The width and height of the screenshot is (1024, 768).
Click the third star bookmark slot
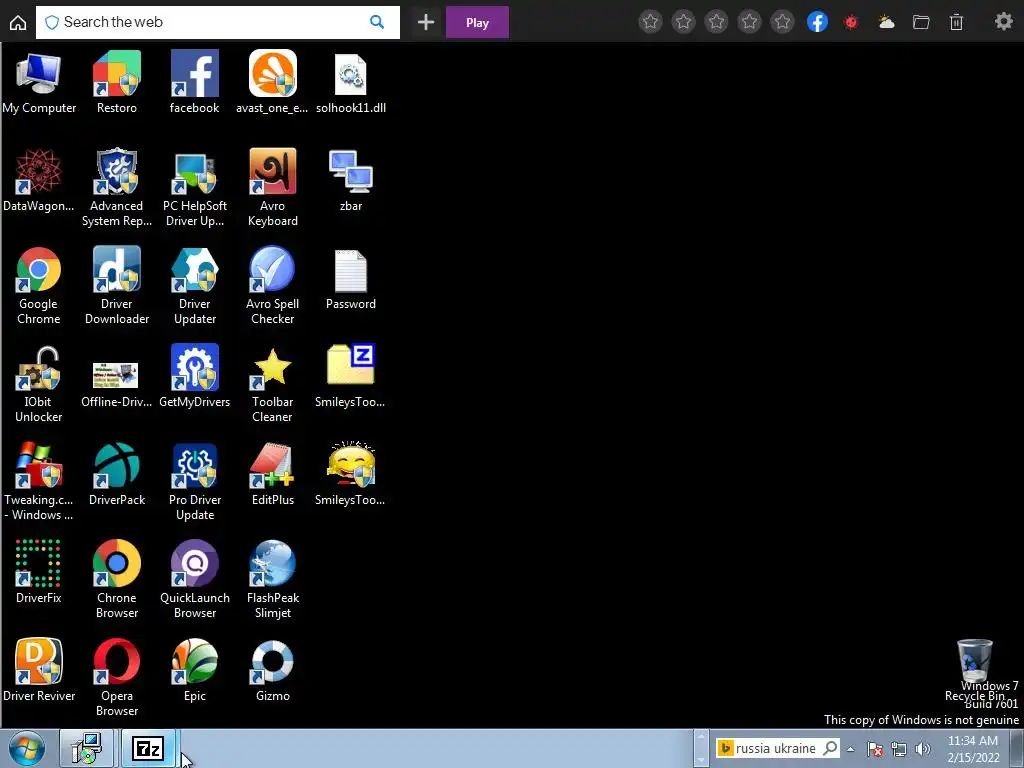coord(716,22)
